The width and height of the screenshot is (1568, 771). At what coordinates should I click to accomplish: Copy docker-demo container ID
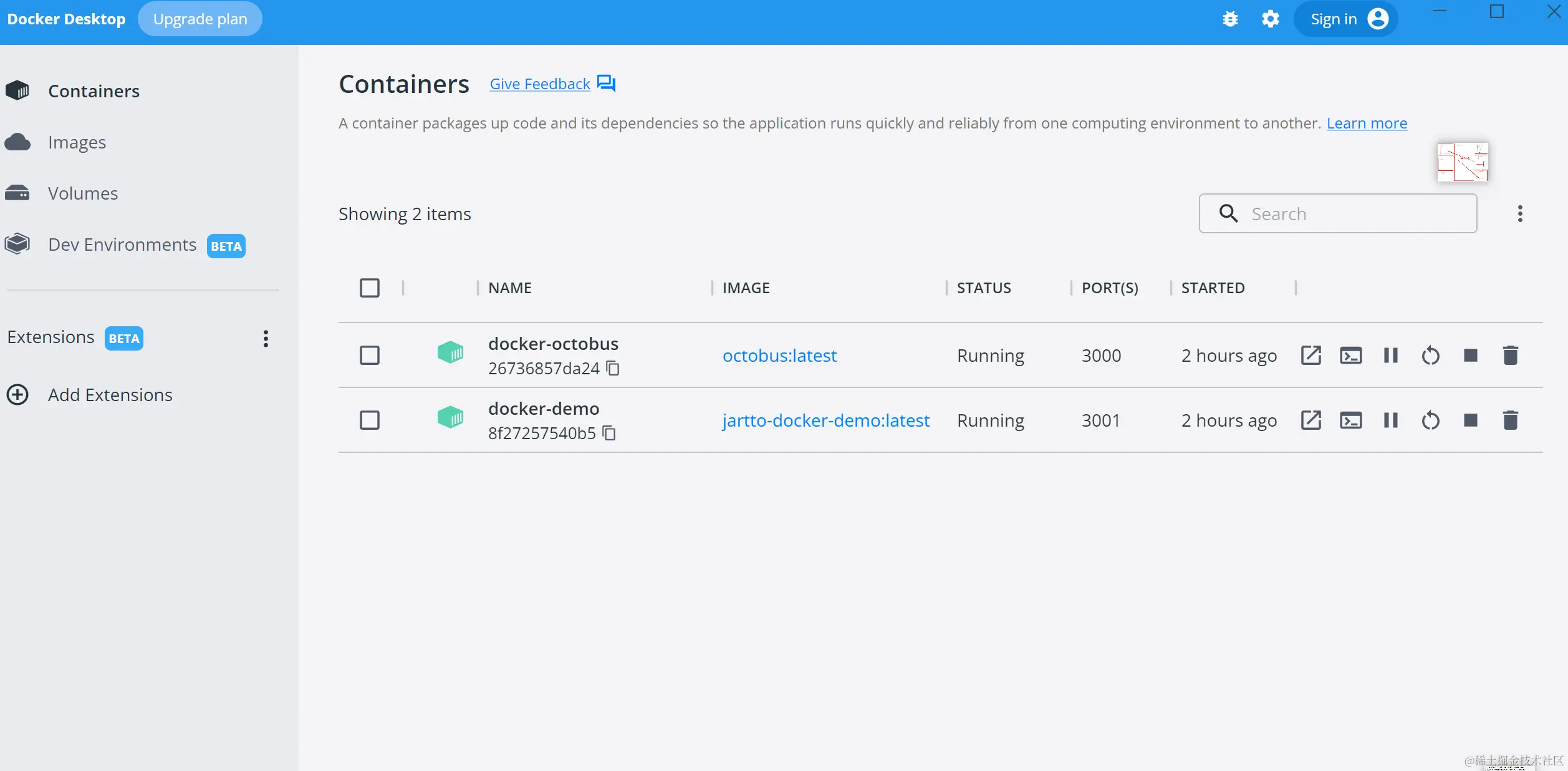click(x=609, y=433)
